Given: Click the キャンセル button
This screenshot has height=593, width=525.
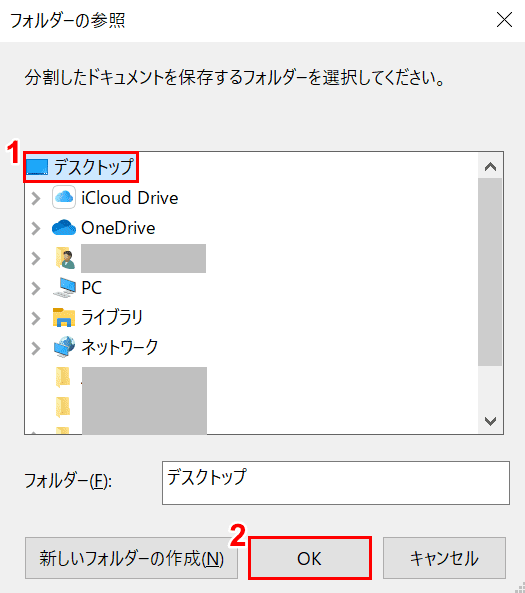Looking at the screenshot, I should (444, 558).
